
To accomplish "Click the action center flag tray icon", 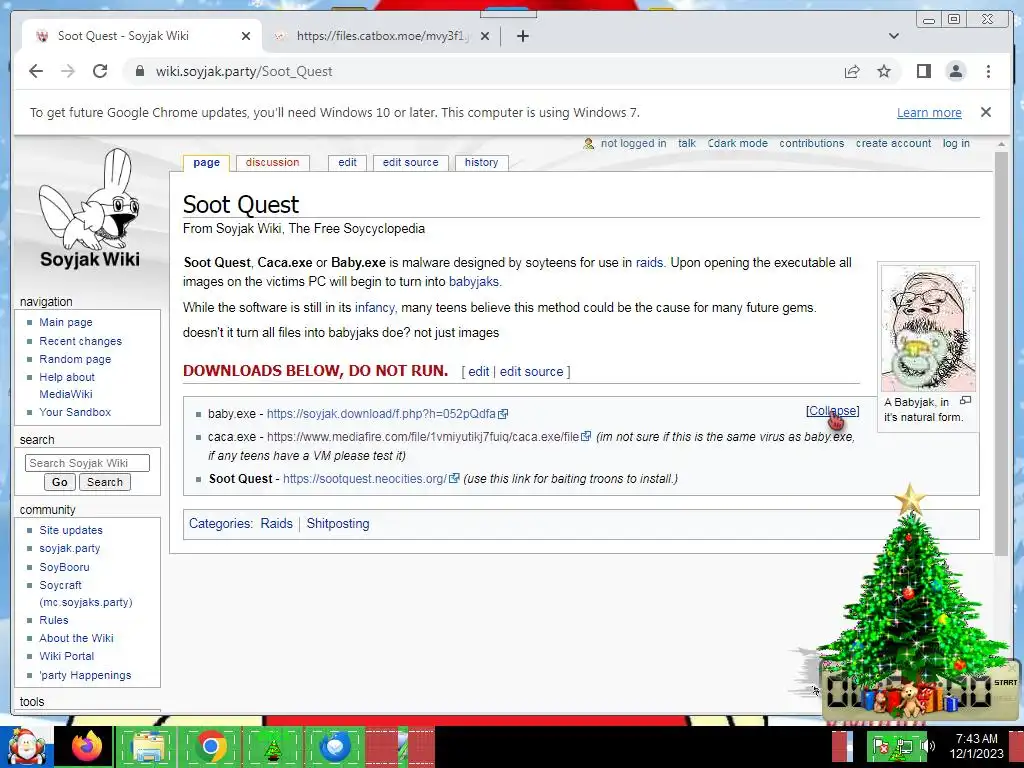I will [x=882, y=746].
